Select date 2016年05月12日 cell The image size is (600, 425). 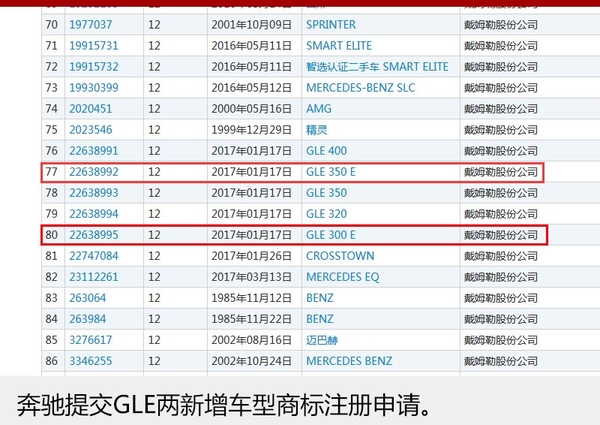pos(251,88)
